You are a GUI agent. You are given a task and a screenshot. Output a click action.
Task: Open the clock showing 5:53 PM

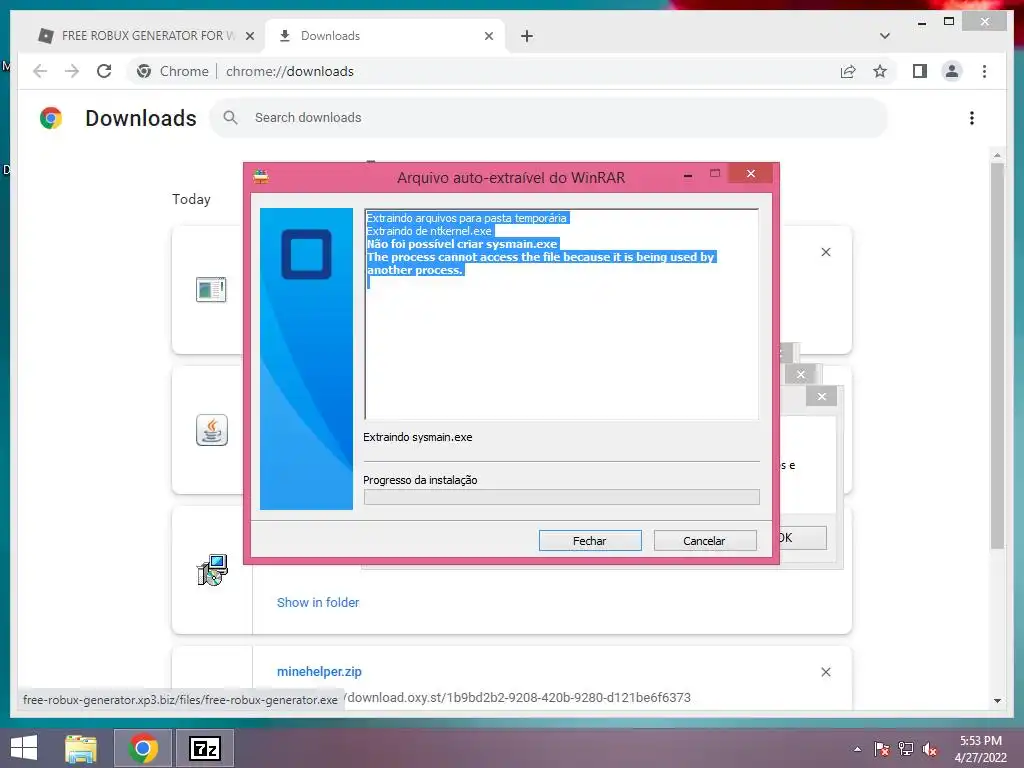coord(981,749)
